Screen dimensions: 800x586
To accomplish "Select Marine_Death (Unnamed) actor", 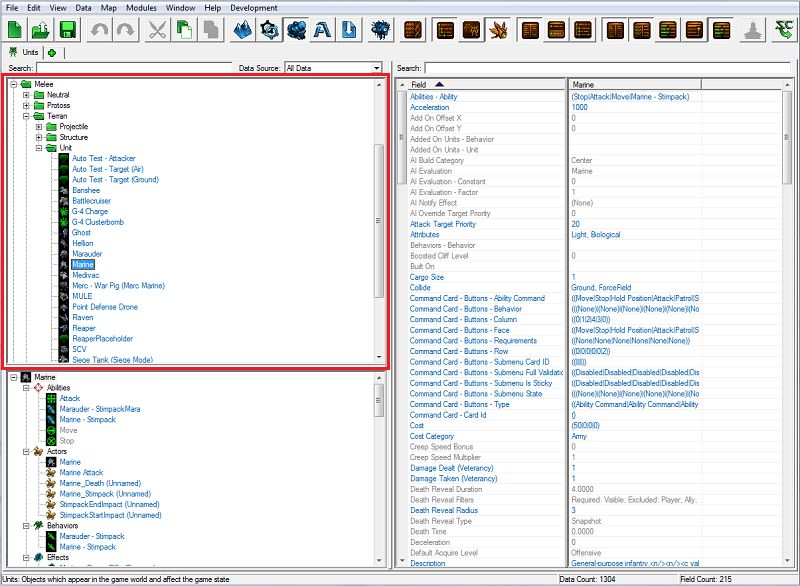I will pos(100,483).
